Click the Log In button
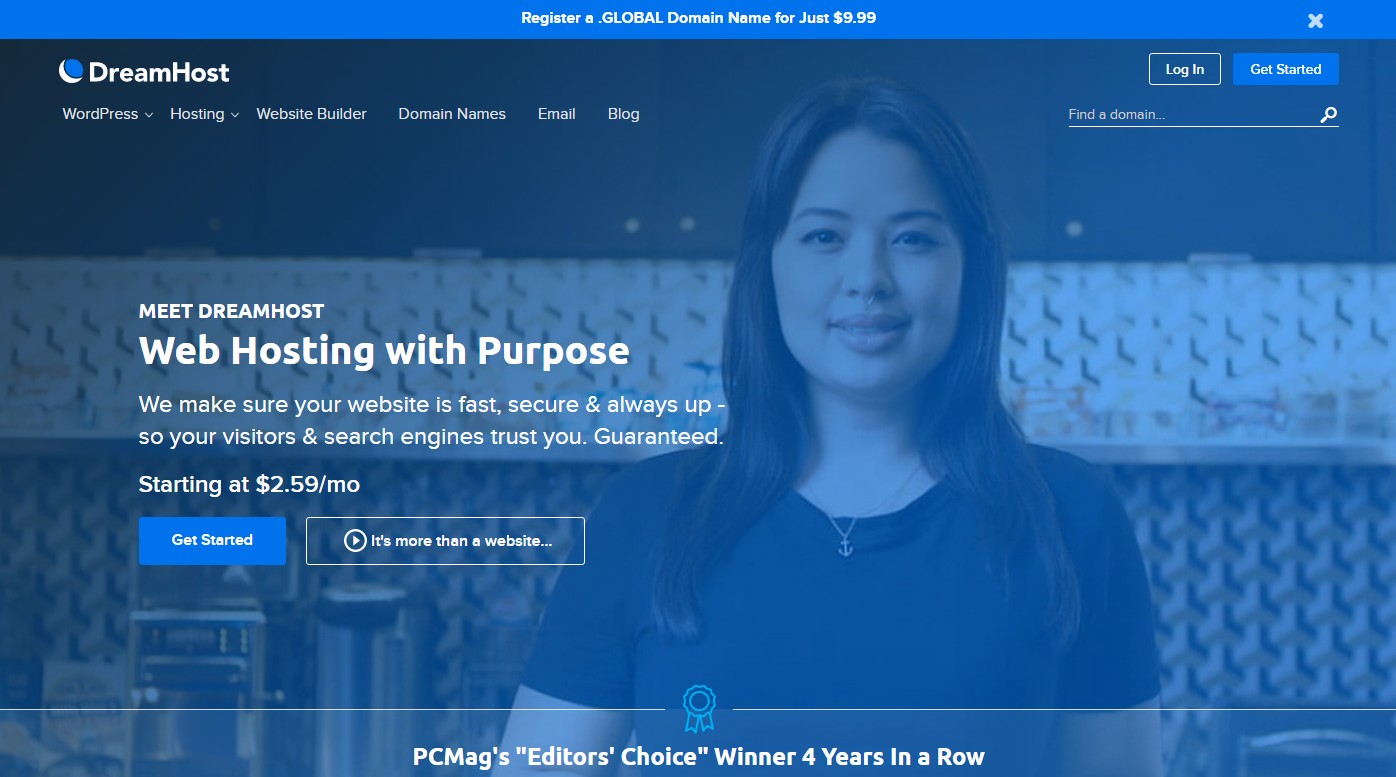1396x777 pixels. (1185, 69)
